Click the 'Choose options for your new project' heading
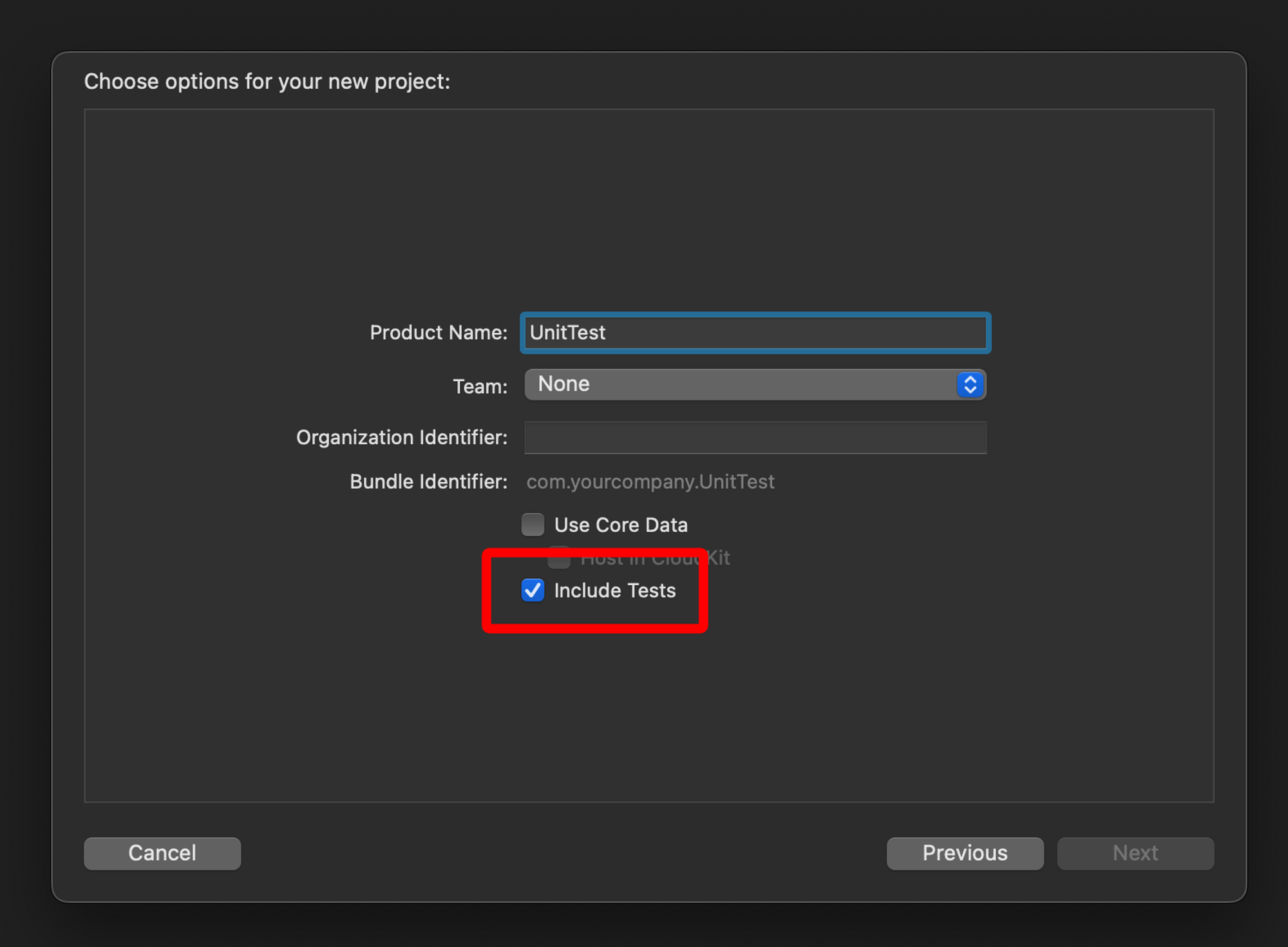Image resolution: width=1288 pixels, height=947 pixels. [267, 82]
